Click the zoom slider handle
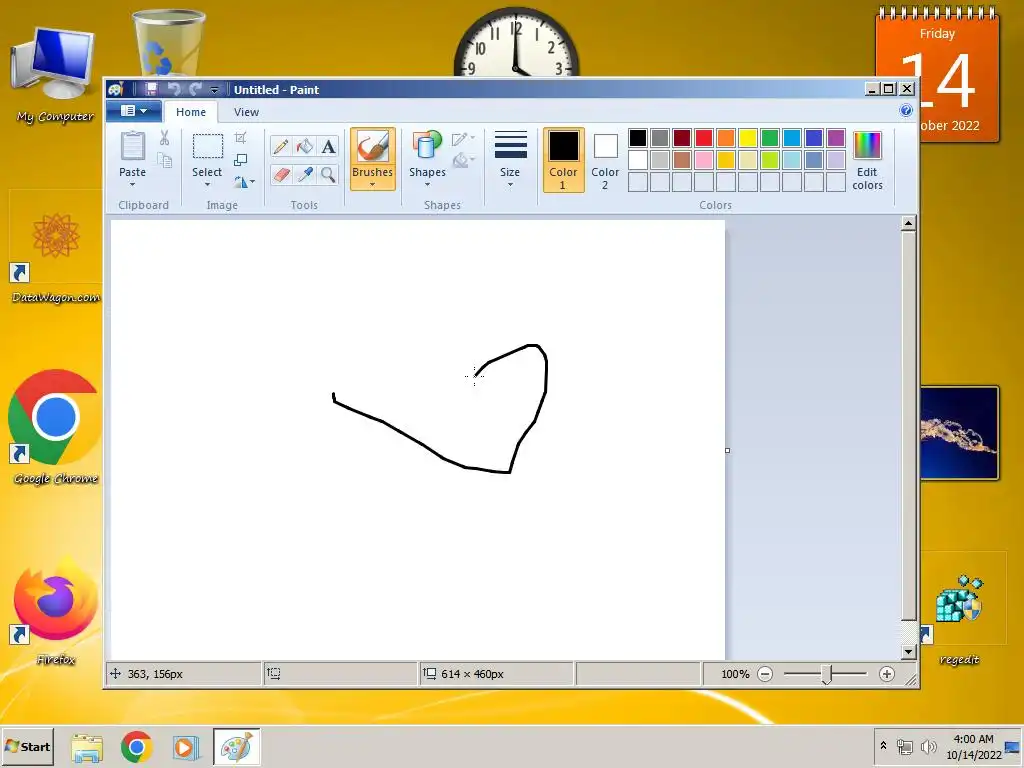This screenshot has height=768, width=1024. tap(826, 675)
